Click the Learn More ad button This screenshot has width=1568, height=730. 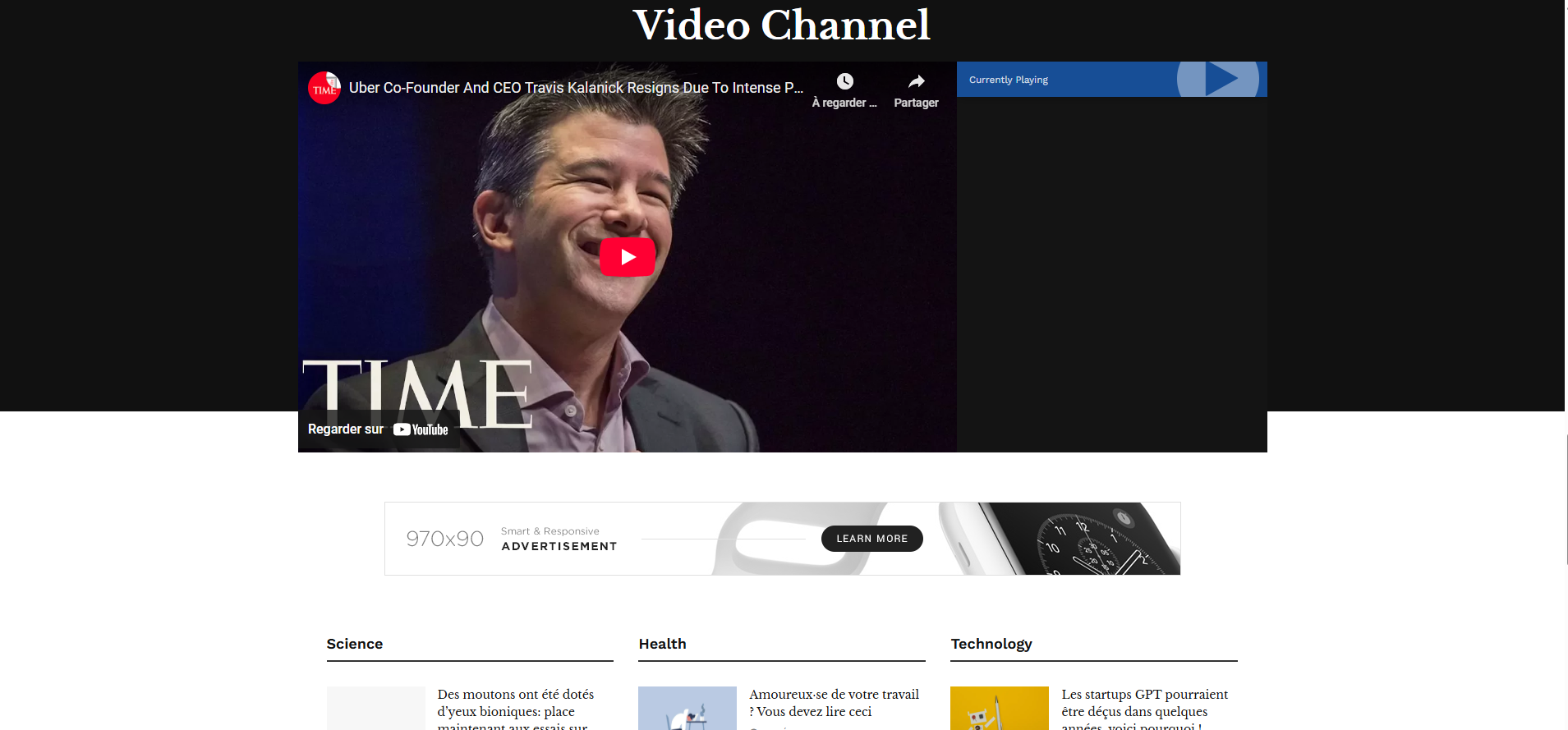[872, 539]
